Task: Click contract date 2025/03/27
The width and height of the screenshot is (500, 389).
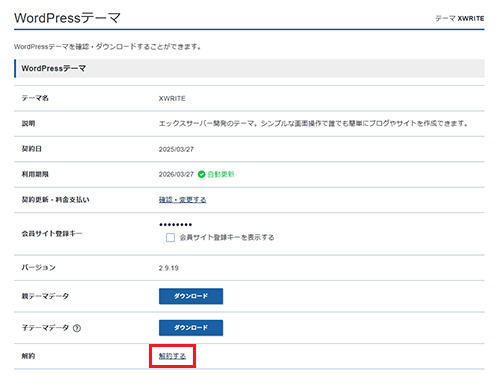Action: tap(176, 149)
